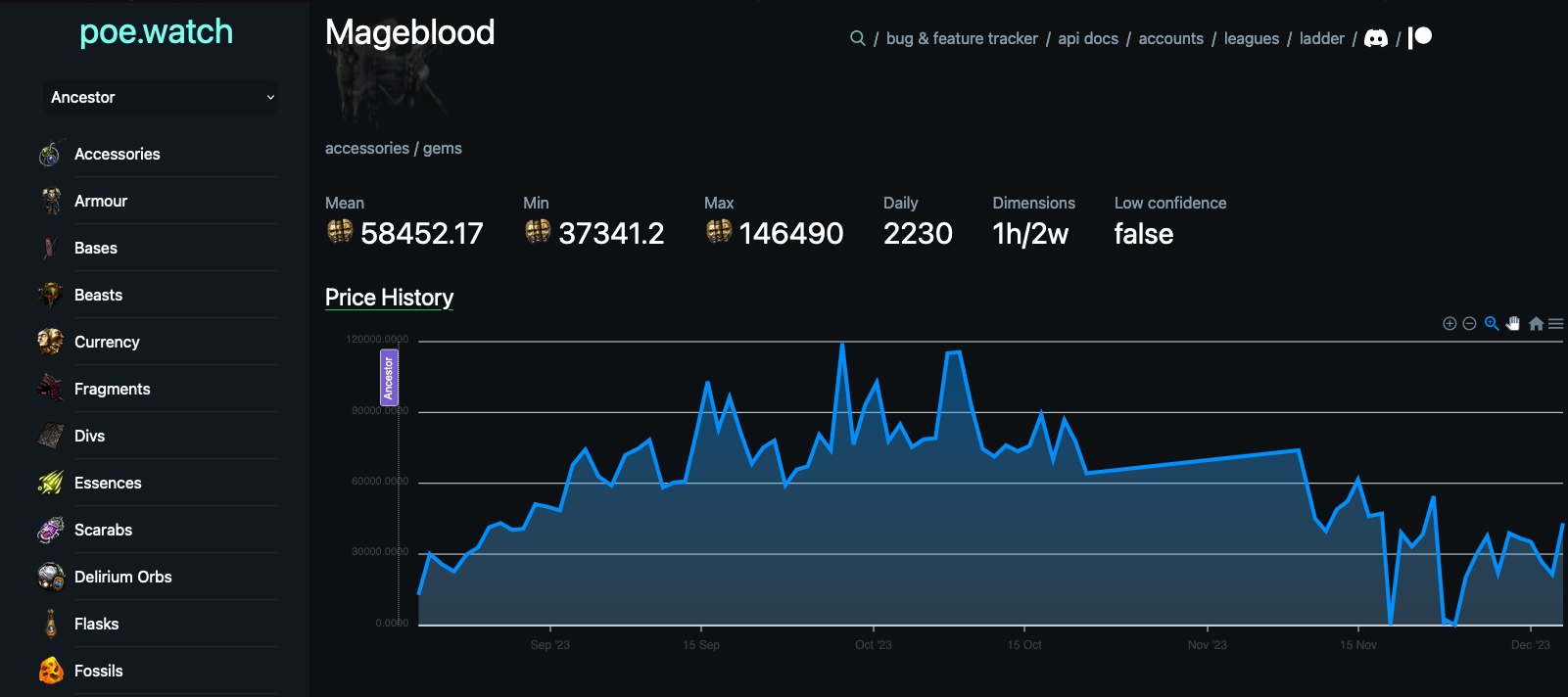The height and width of the screenshot is (697, 1568).
Task: Click the poe.watch site logo
Action: pyautogui.click(x=156, y=32)
